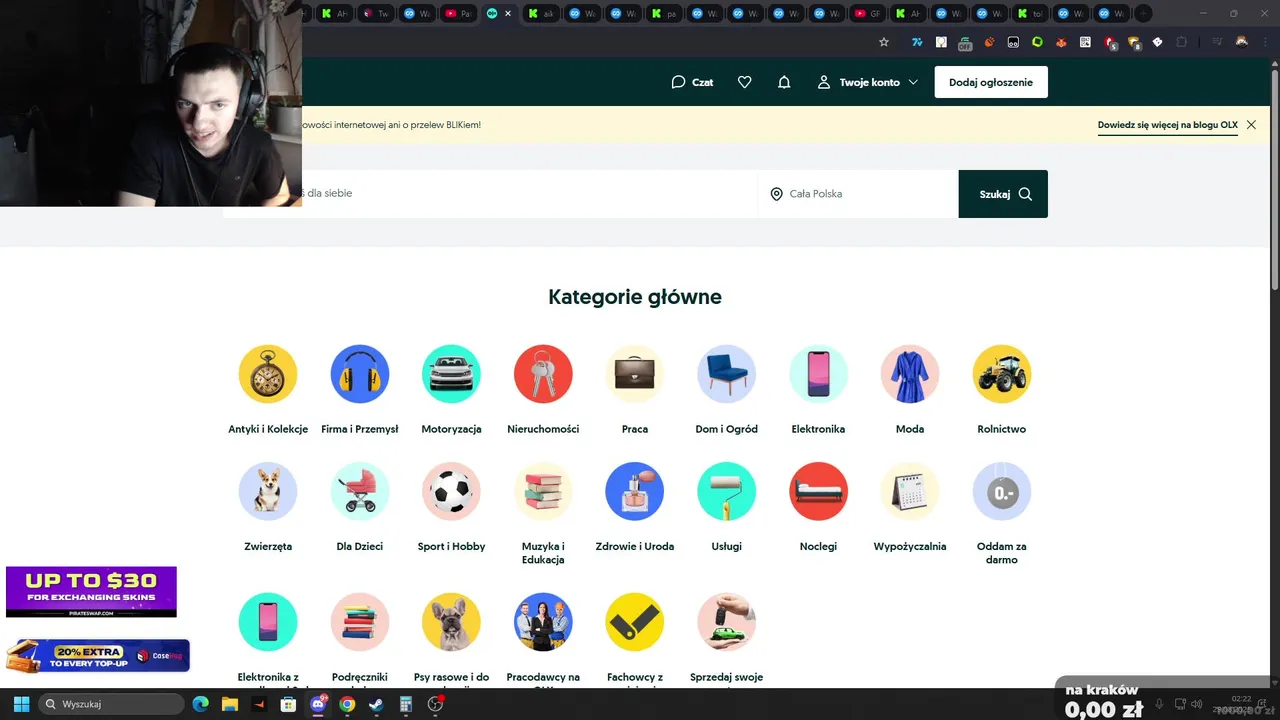This screenshot has width=1280, height=720.
Task: Open Discord from the taskbar
Action: (x=318, y=704)
